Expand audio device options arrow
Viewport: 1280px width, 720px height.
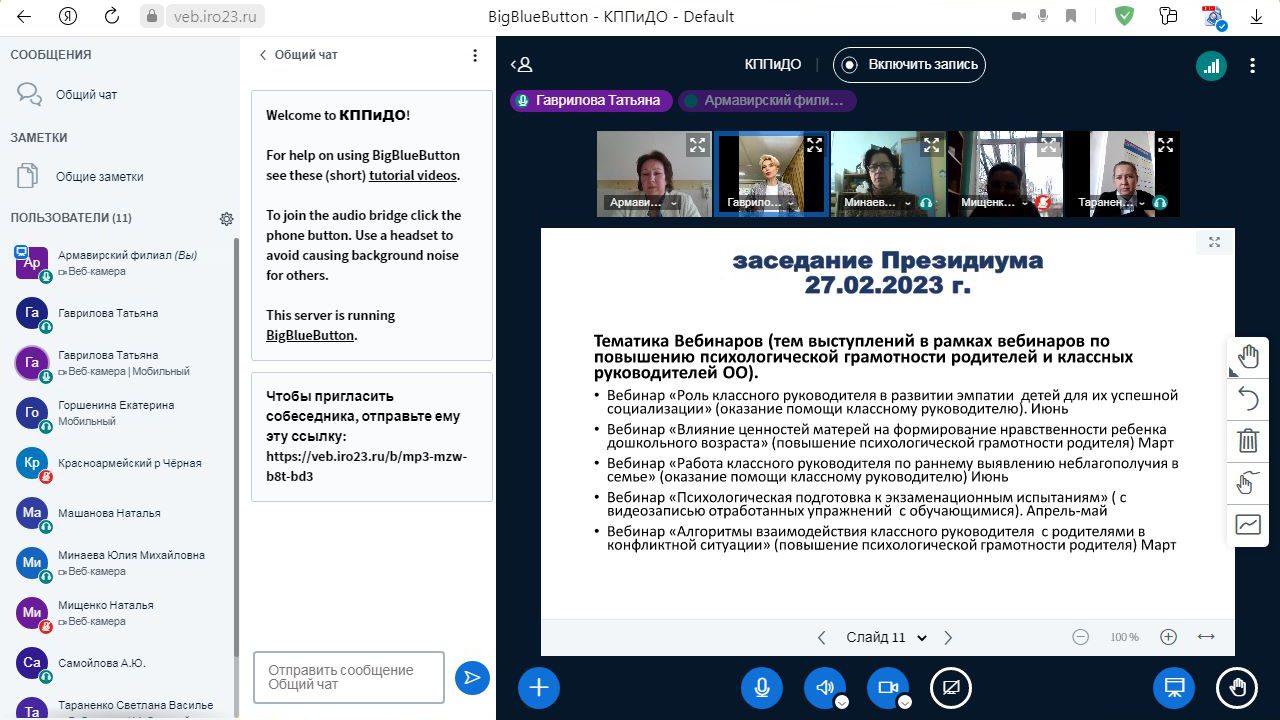(x=842, y=702)
